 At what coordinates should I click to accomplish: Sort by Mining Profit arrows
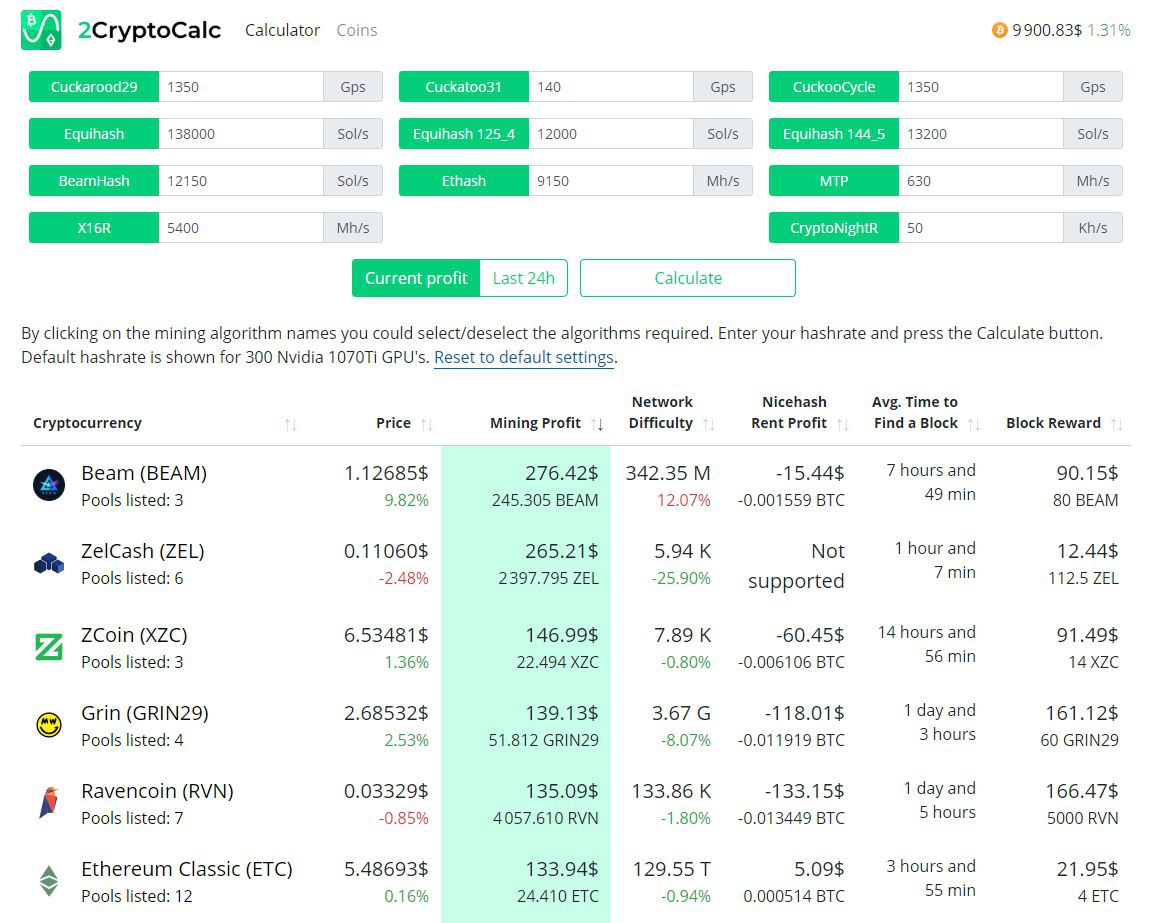tap(597, 424)
